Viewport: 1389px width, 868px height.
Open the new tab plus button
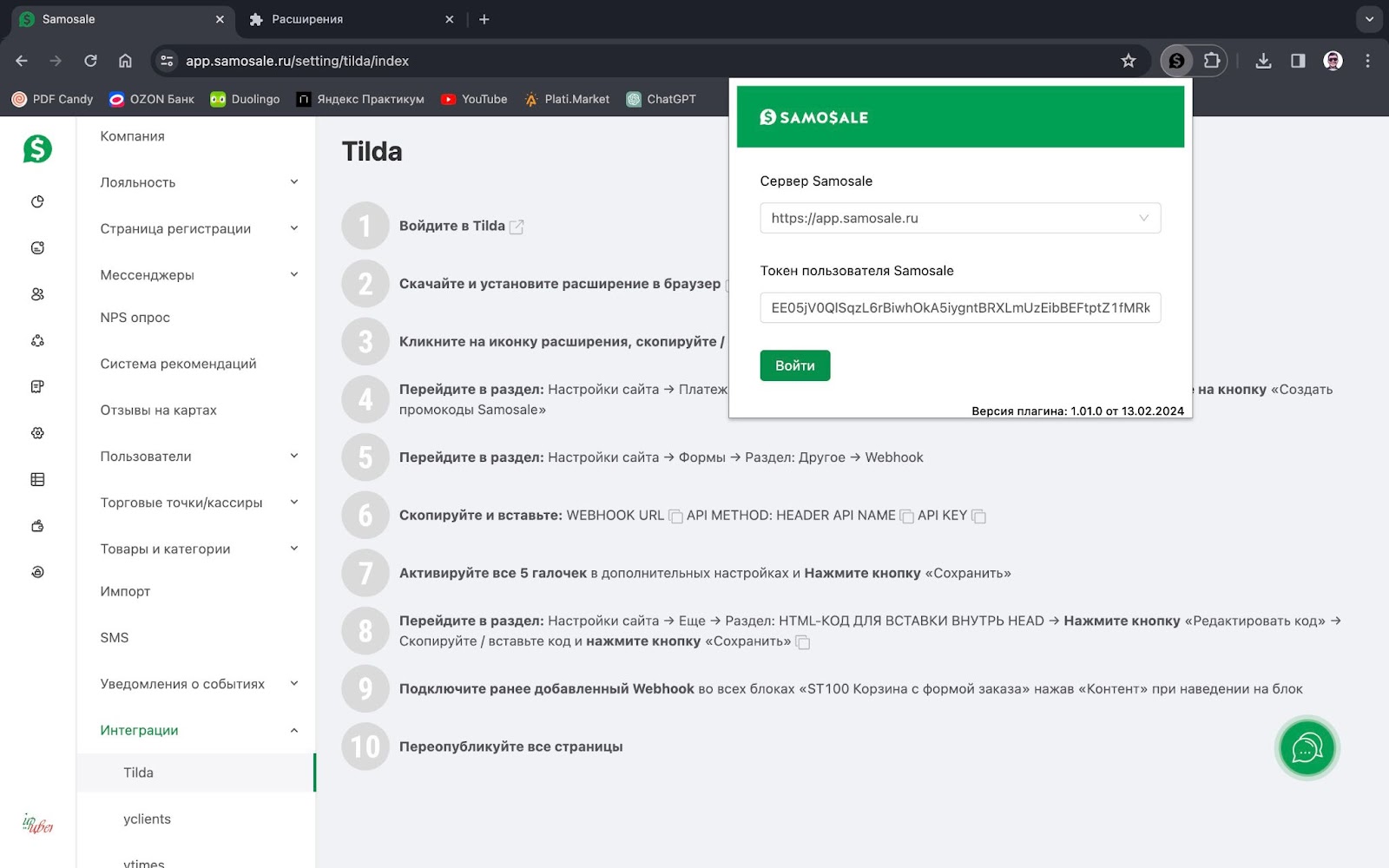[x=484, y=19]
